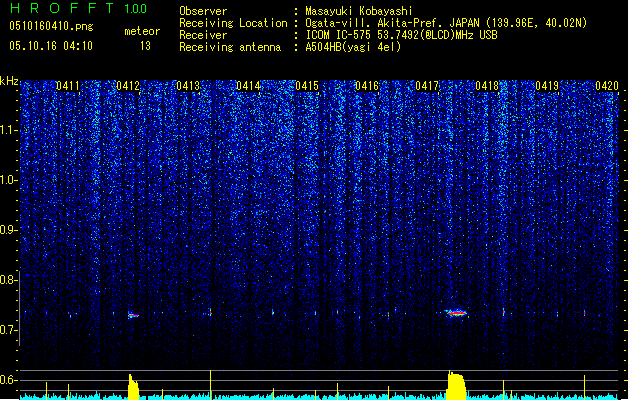Click the 0419 time marker

pos(547,86)
